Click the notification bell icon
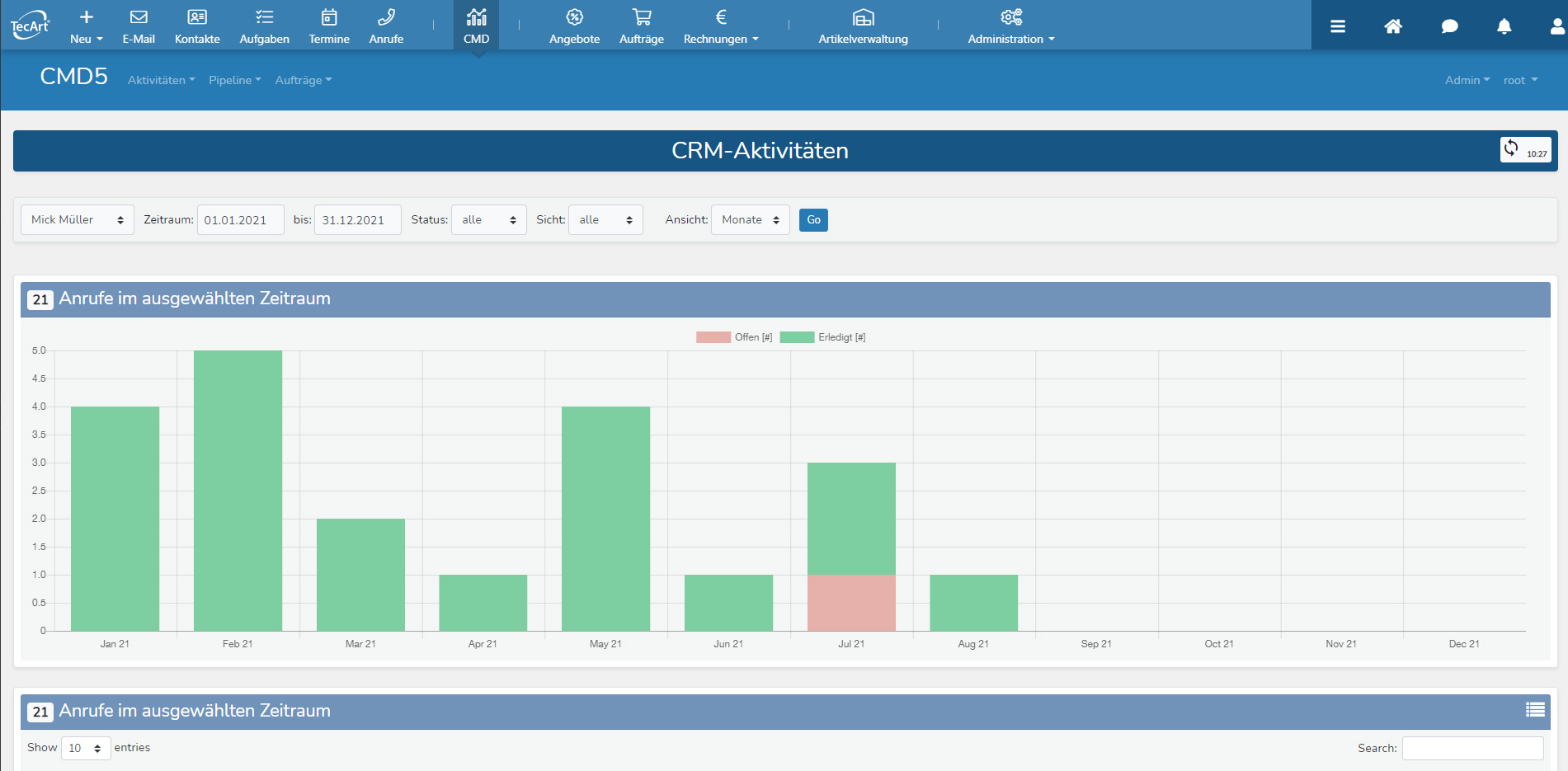The image size is (1568, 771). 1504,26
